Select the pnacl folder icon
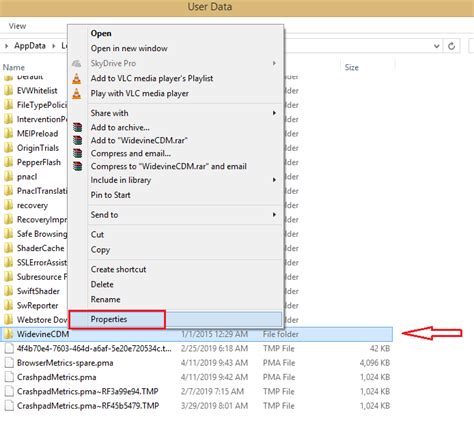474x423 pixels. click(x=8, y=176)
